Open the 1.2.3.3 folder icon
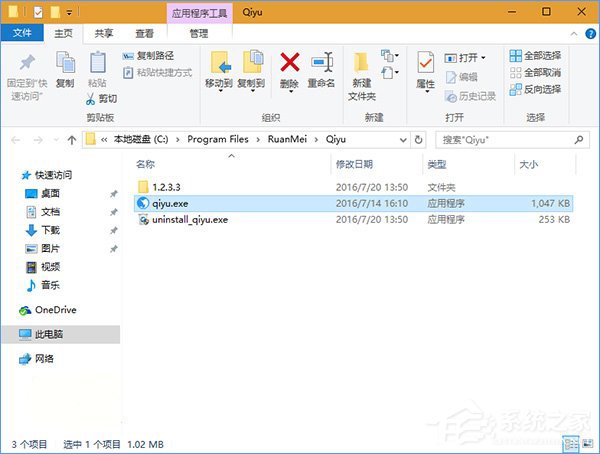Image resolution: width=600 pixels, height=454 pixels. pyautogui.click(x=143, y=186)
